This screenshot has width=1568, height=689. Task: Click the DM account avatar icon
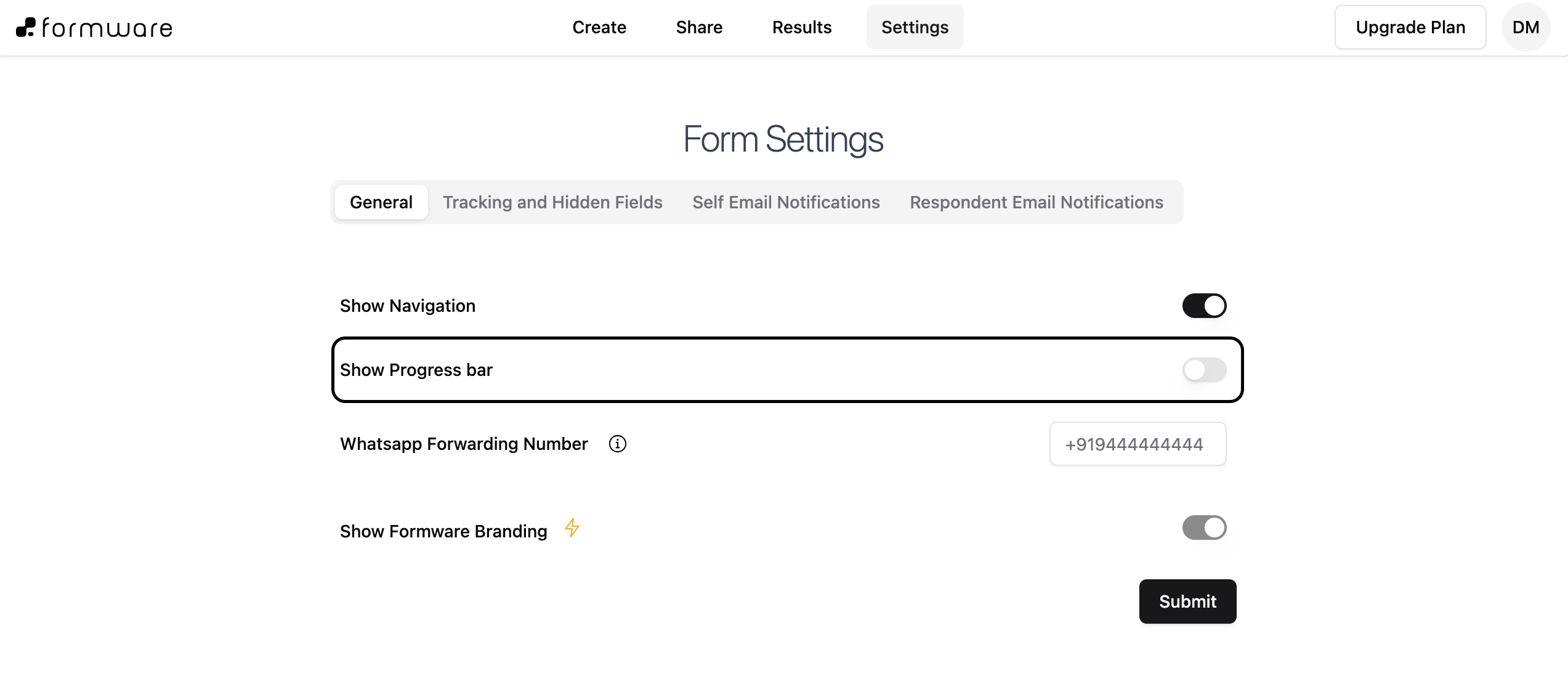click(1524, 26)
